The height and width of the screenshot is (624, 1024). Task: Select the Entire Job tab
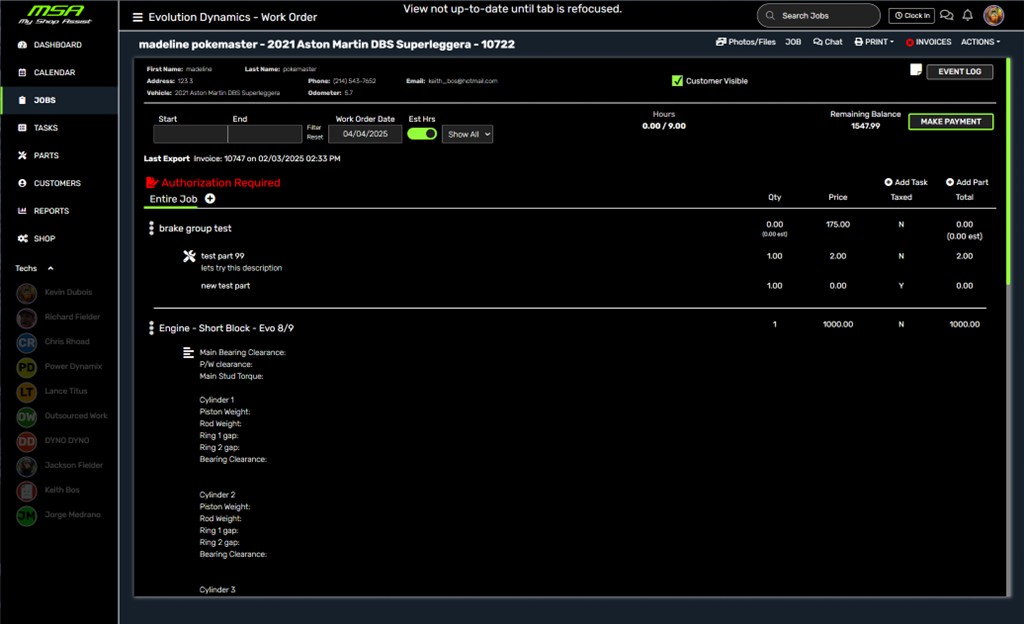click(x=173, y=199)
